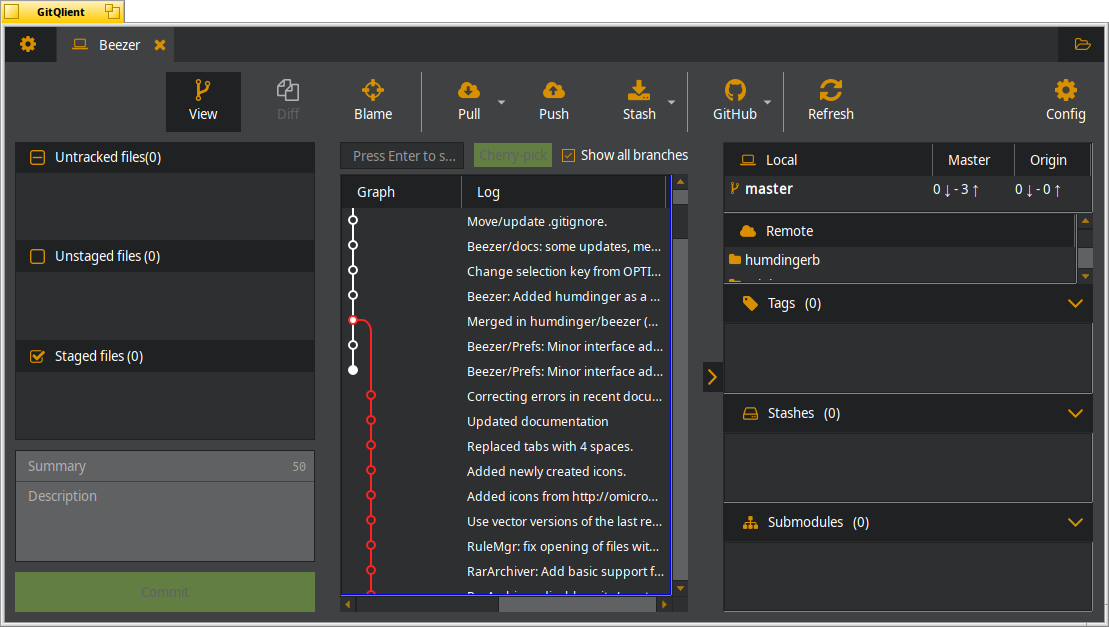Toggle the Untracked files checkbox
Viewport: 1109px width, 627px height.
click(x=37, y=157)
